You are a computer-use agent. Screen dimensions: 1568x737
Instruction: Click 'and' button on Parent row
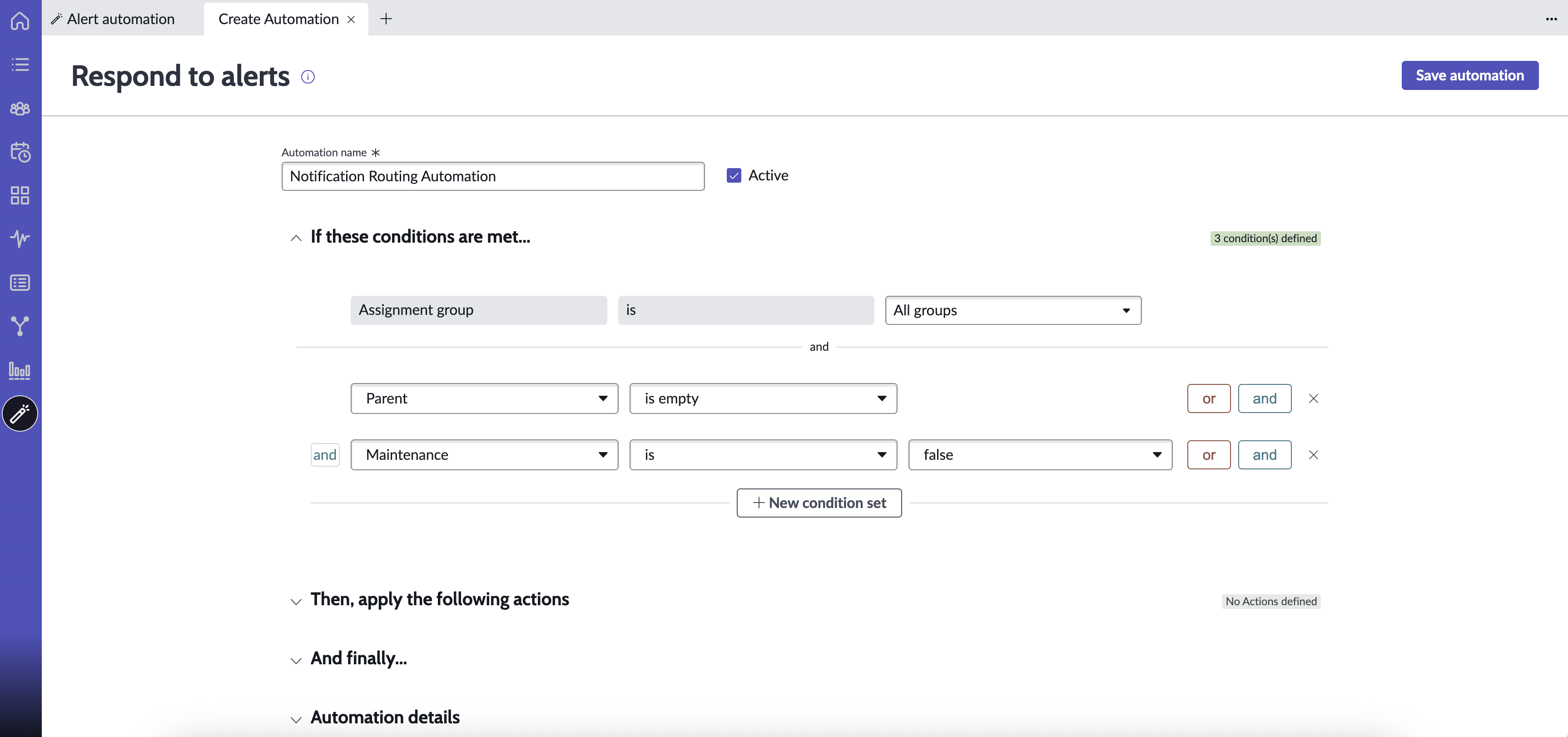coord(1265,398)
